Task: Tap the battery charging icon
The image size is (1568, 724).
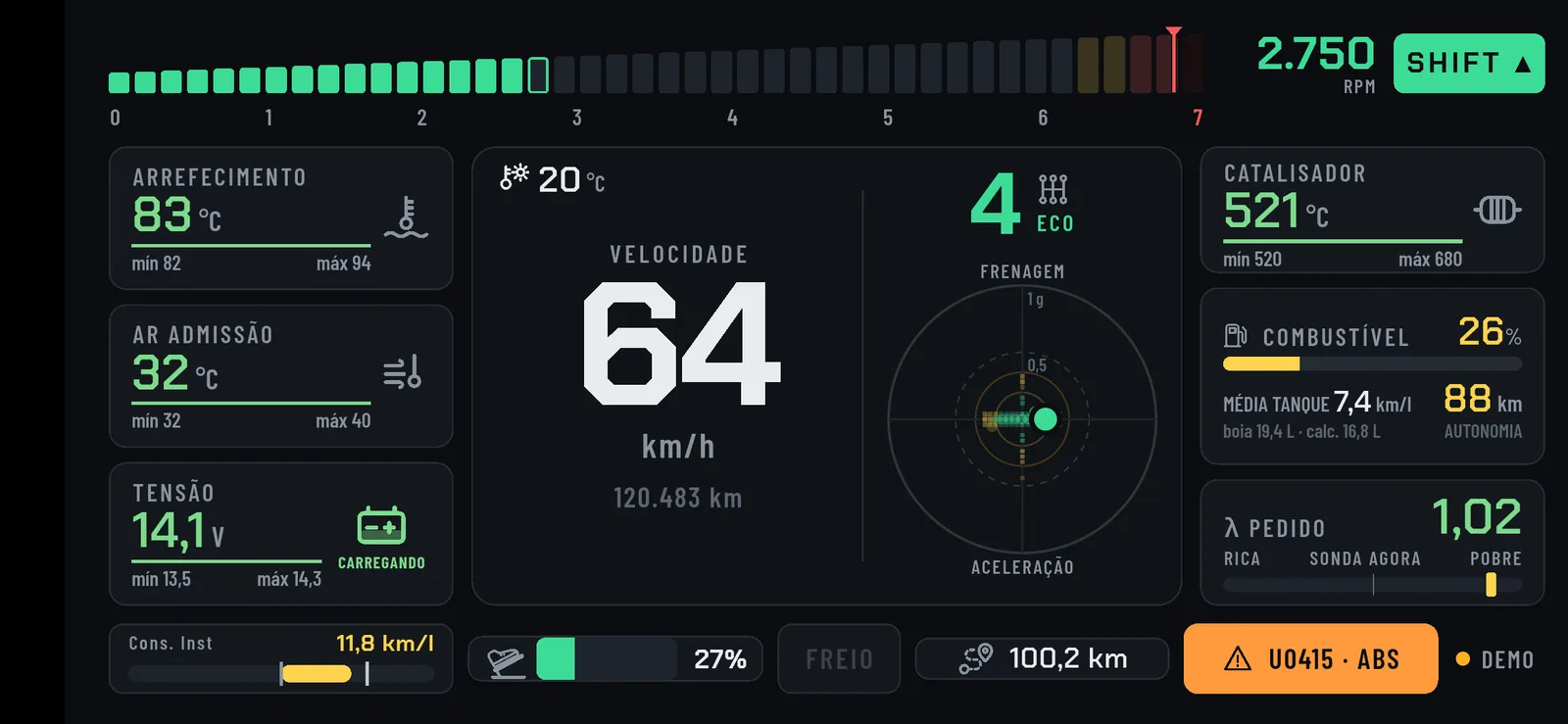Action: click(x=381, y=526)
